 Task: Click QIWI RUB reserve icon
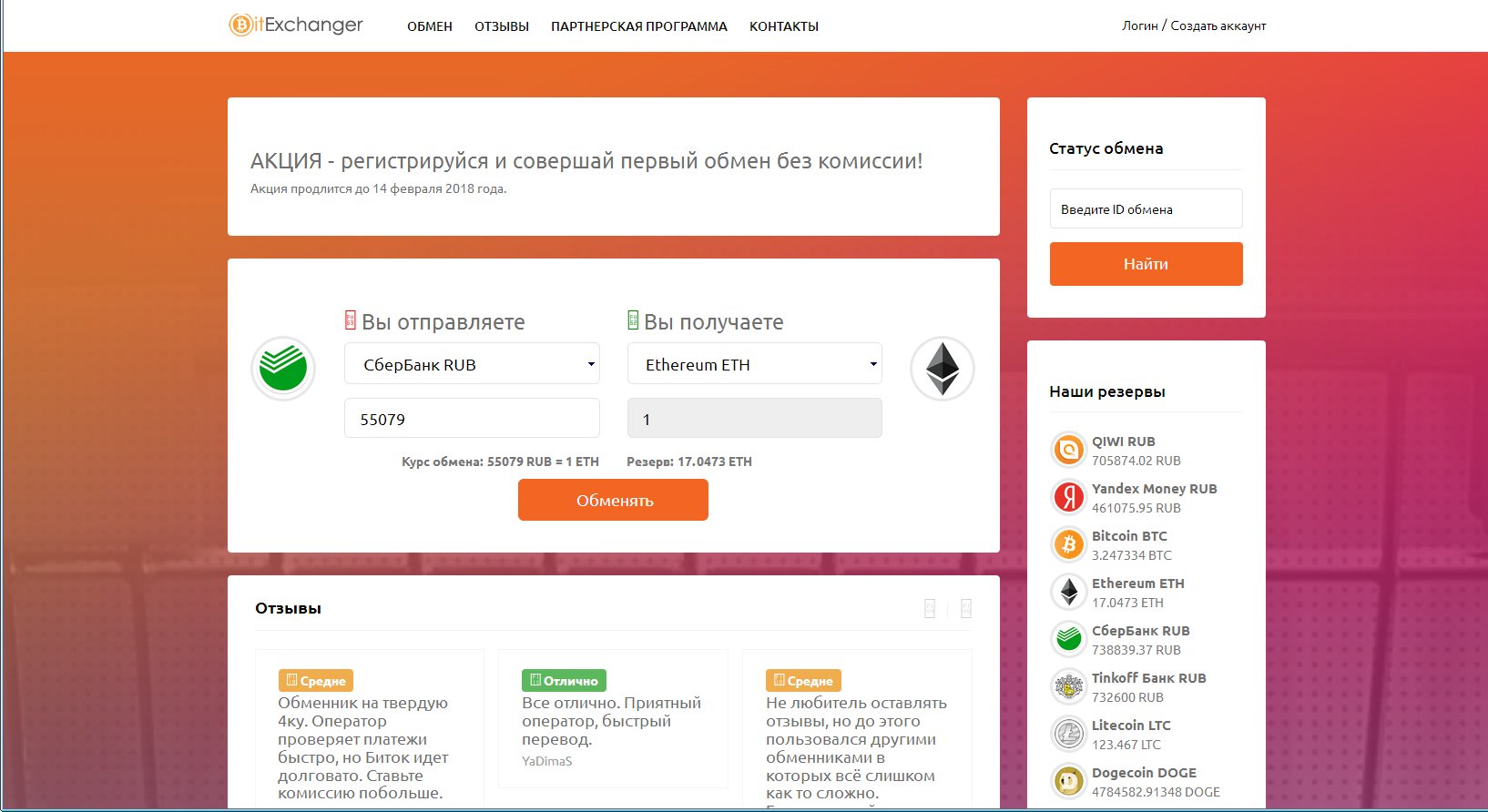(1068, 450)
